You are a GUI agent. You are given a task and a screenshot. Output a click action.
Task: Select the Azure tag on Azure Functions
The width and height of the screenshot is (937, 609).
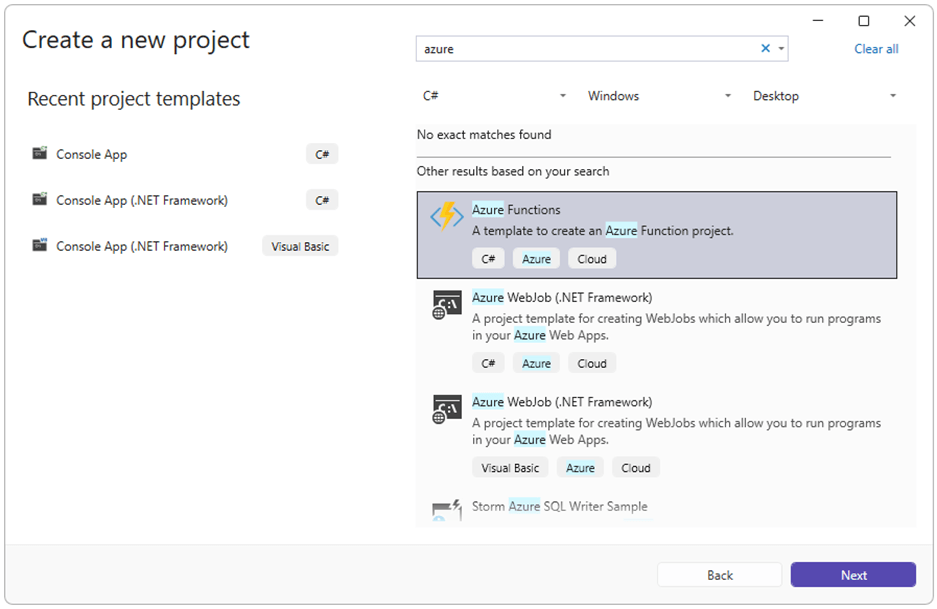click(536, 258)
